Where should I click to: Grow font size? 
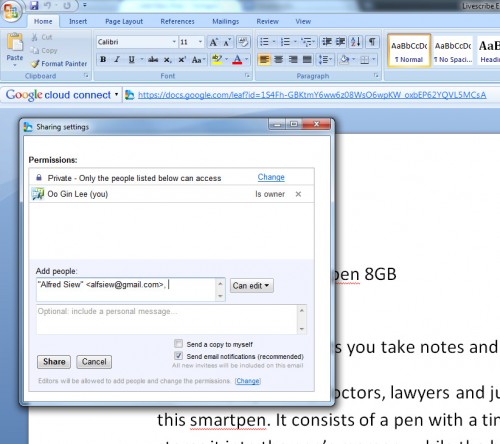pyautogui.click(x=213, y=42)
